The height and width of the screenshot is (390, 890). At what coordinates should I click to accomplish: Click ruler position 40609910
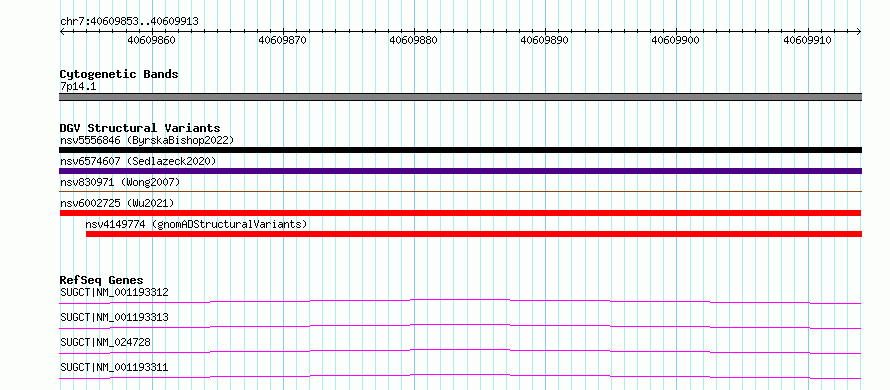coord(808,40)
